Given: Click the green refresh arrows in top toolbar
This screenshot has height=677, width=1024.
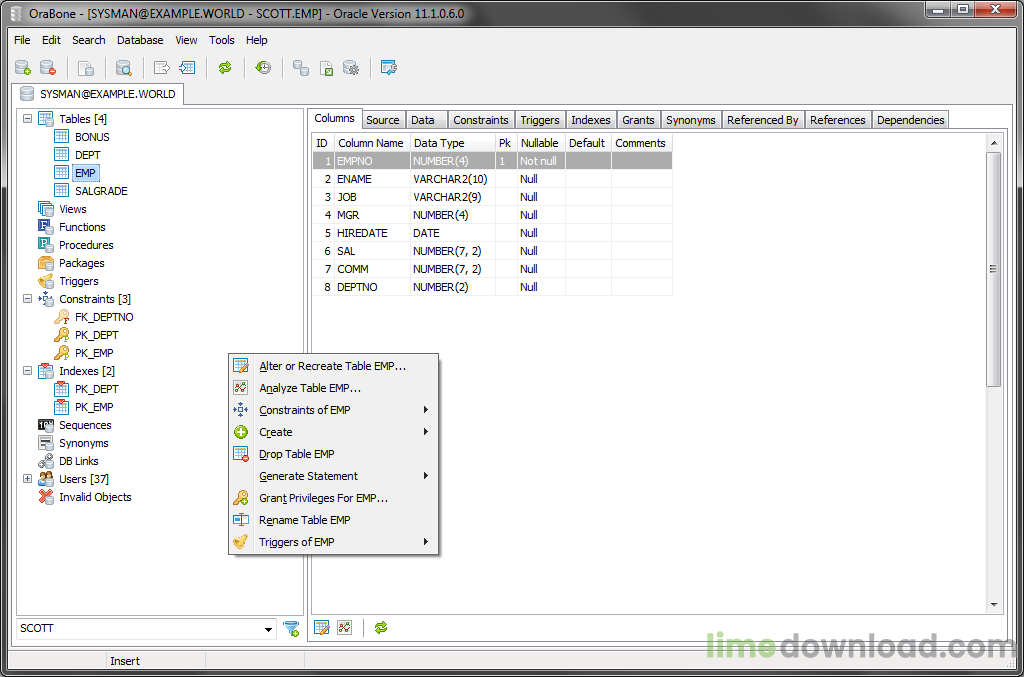Looking at the screenshot, I should (225, 68).
